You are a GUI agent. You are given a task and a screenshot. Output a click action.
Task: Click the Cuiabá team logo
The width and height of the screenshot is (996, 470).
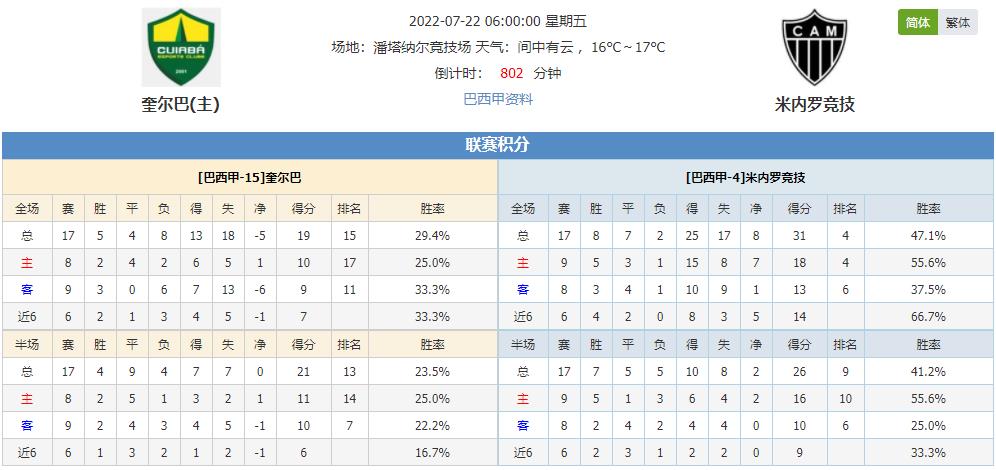point(181,47)
